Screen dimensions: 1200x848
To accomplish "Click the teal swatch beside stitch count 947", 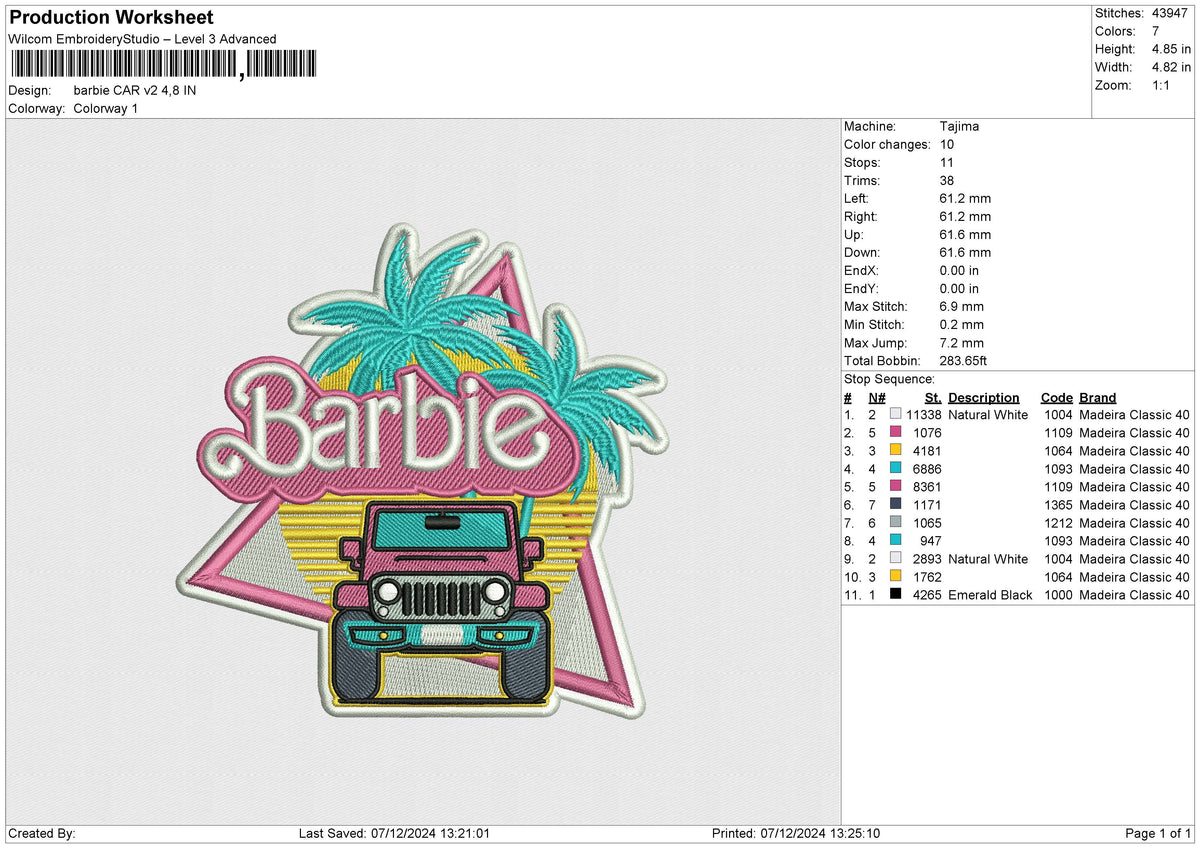I will click(x=895, y=540).
